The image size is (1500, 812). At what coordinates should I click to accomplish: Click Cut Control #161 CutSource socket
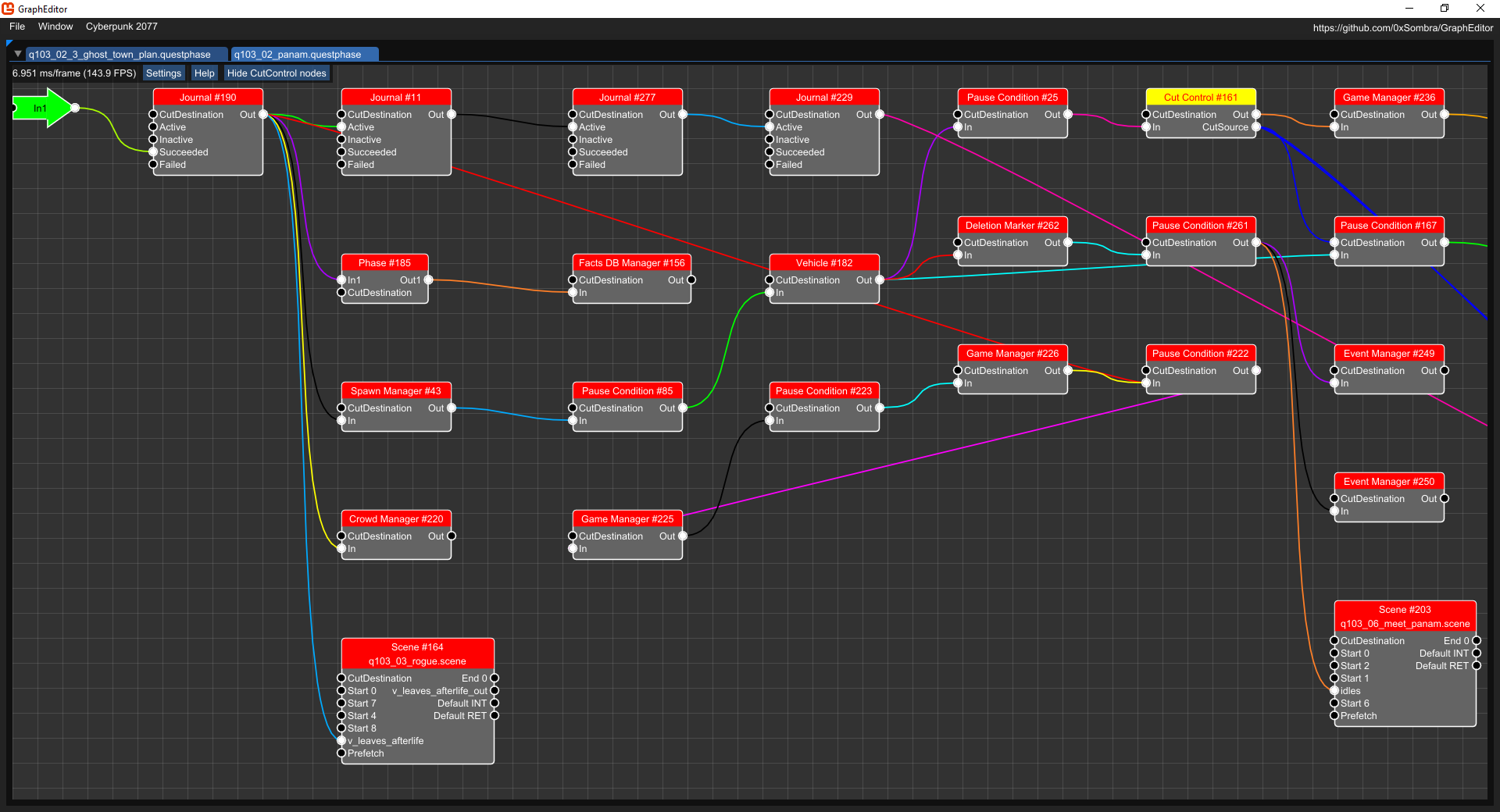(1256, 127)
